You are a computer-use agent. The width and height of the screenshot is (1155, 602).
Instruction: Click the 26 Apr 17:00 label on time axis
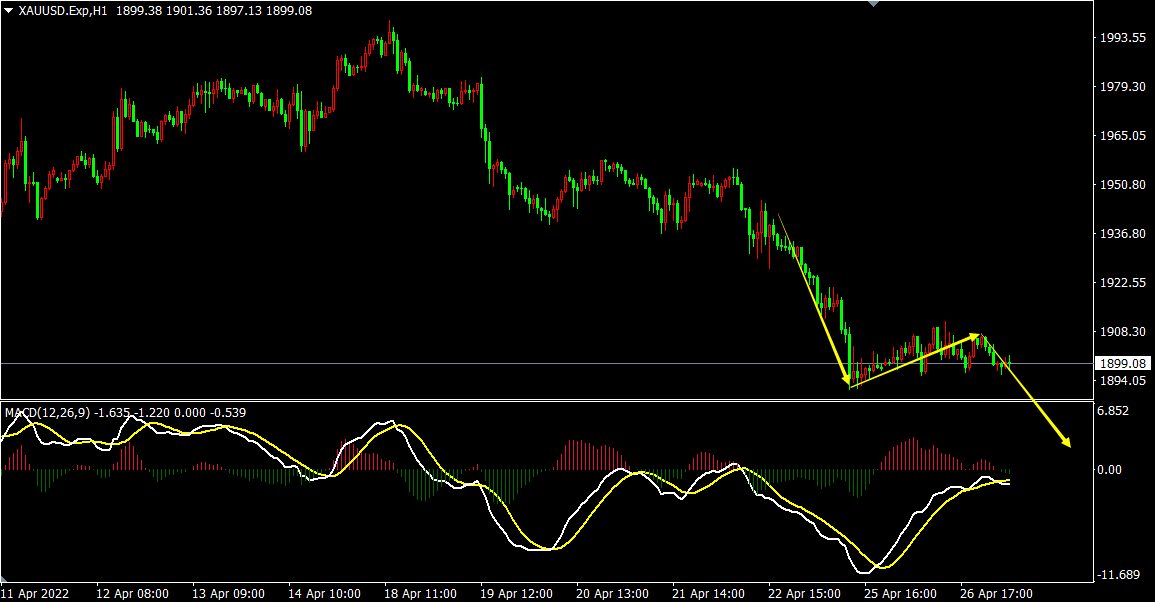point(996,593)
